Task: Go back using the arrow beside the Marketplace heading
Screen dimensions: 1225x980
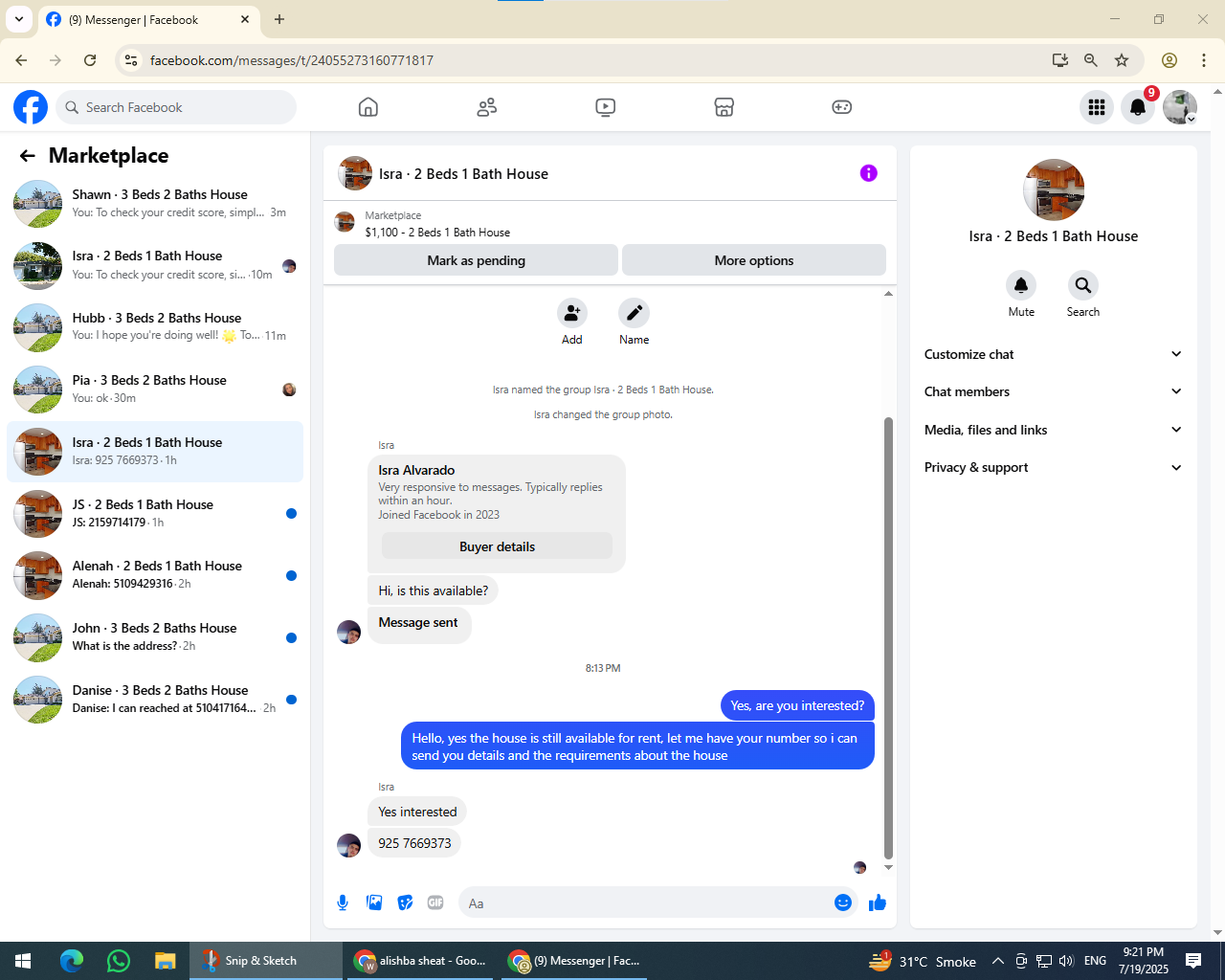Action: pyautogui.click(x=28, y=156)
